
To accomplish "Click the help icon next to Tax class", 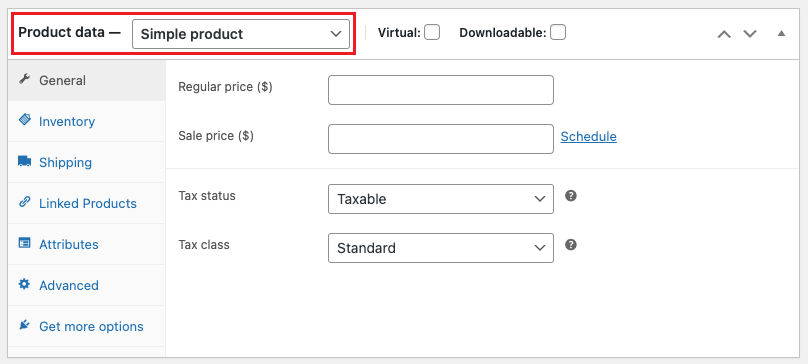I will click(570, 245).
